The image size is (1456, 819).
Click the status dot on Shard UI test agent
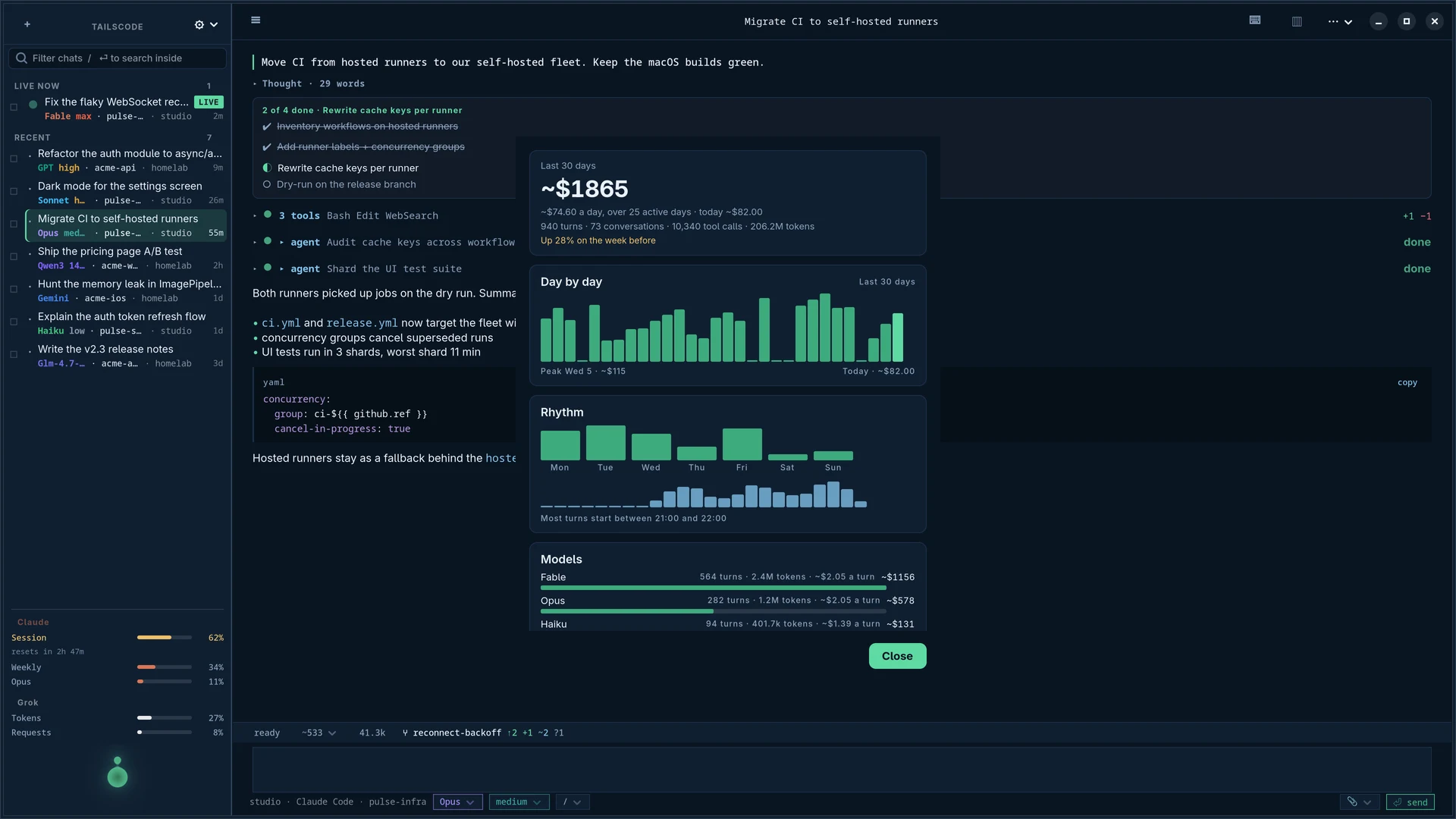point(268,267)
